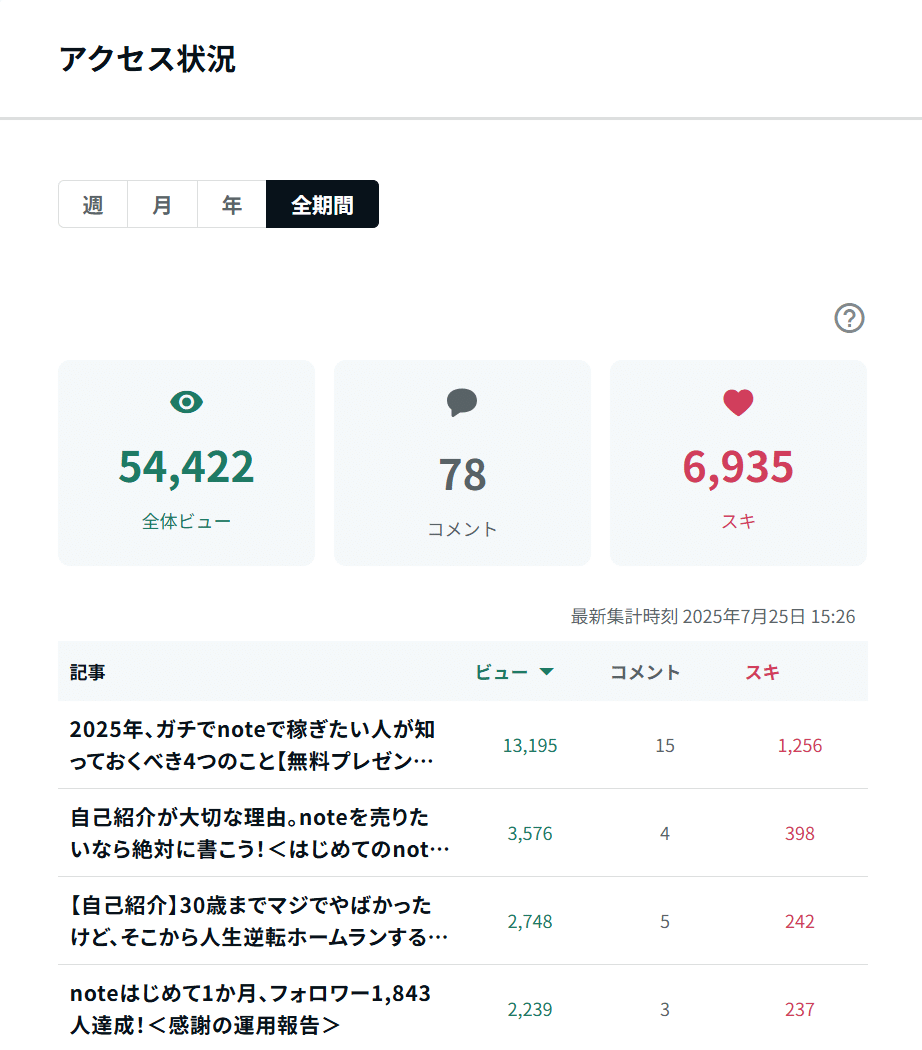Open the ビュー sort dropdown arrow

click(x=548, y=672)
